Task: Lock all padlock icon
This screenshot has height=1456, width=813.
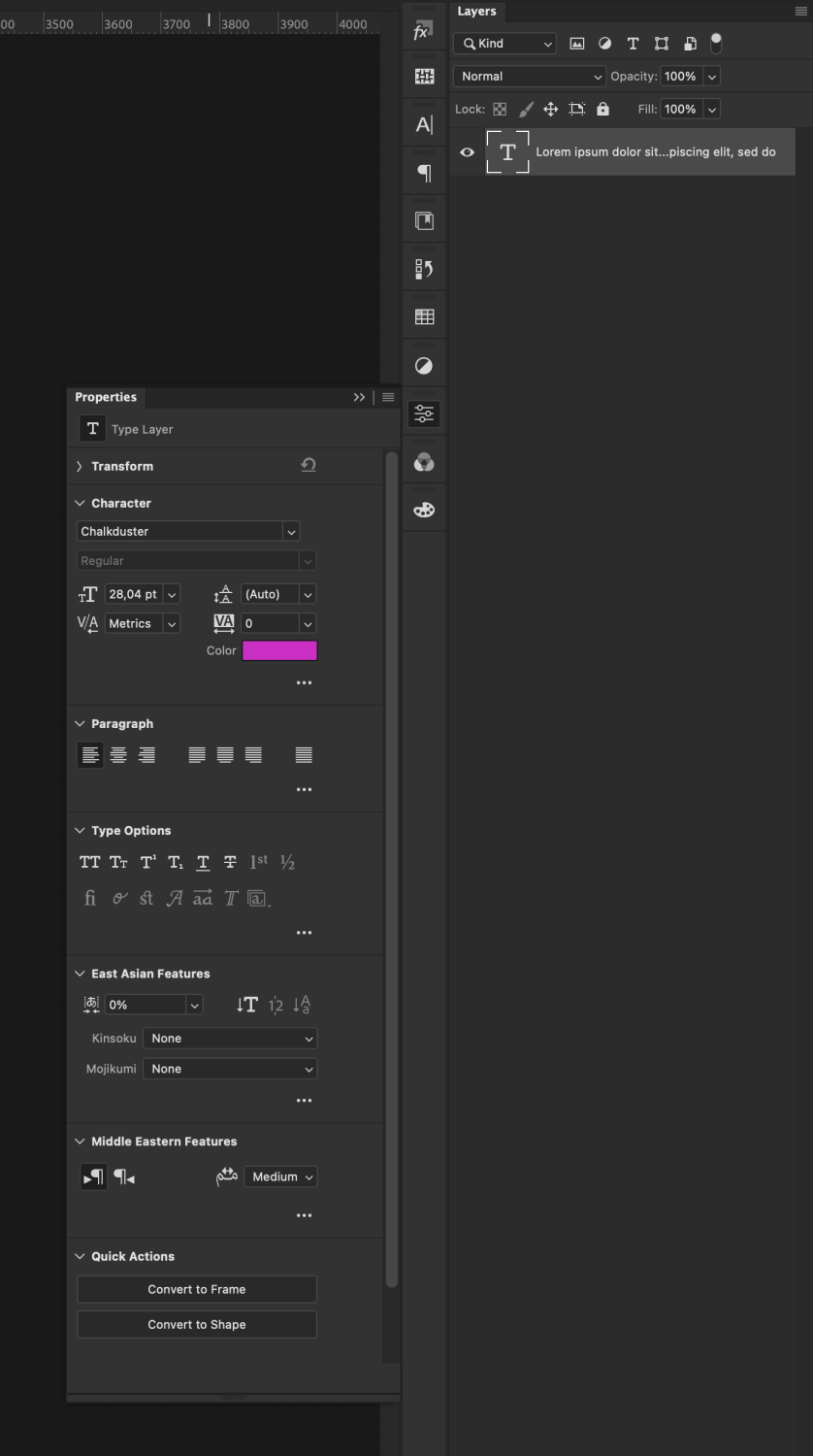Action: pyautogui.click(x=602, y=110)
